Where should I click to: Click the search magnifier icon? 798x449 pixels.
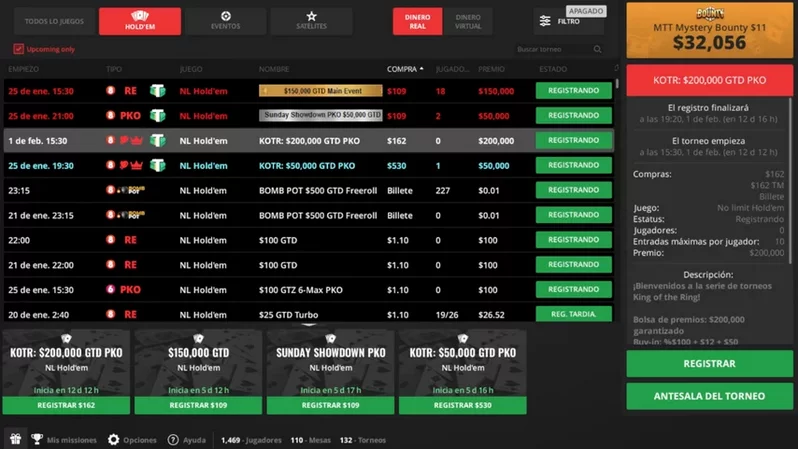click(598, 49)
